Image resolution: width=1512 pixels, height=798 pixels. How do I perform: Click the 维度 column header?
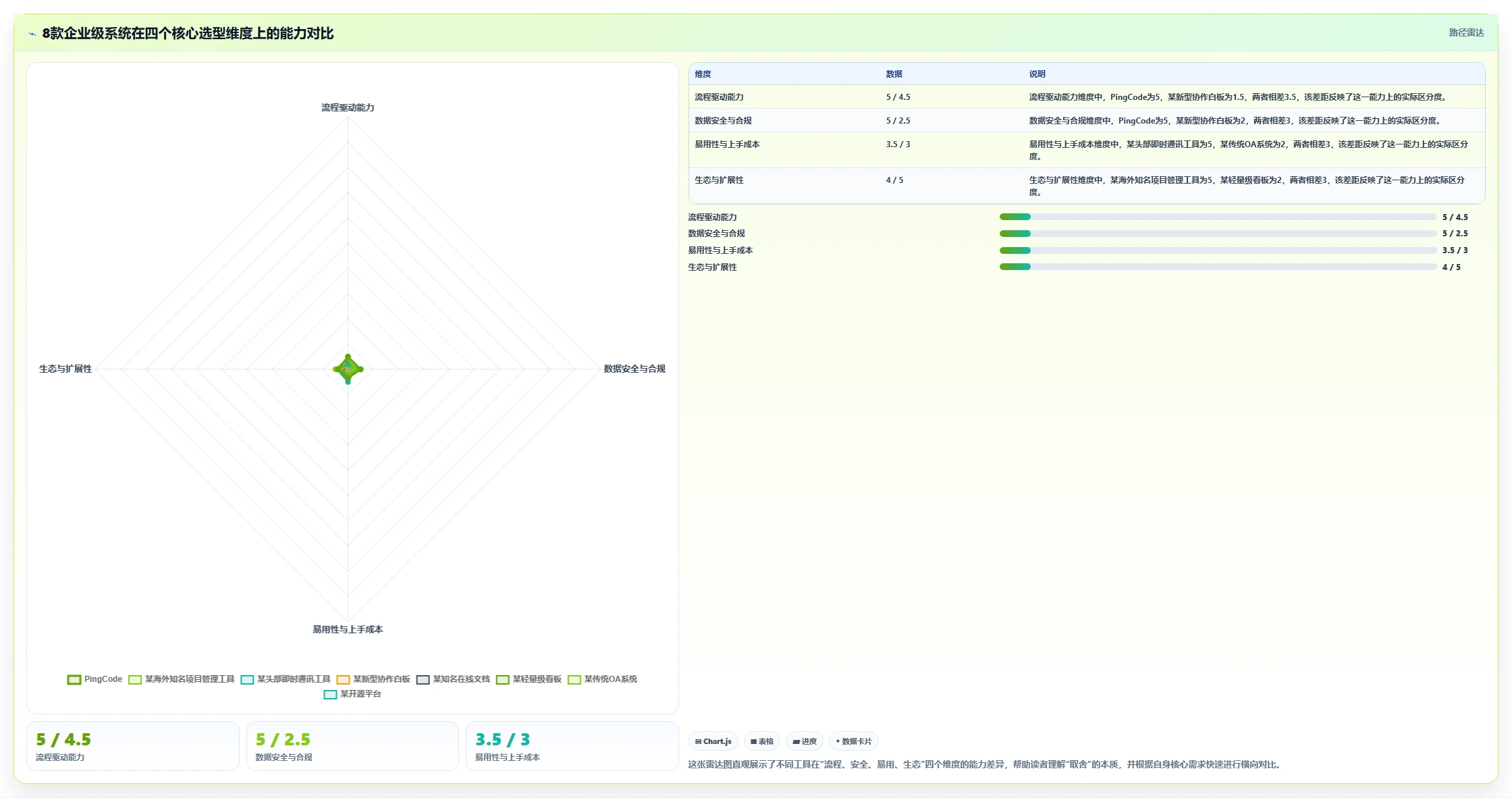(703, 74)
